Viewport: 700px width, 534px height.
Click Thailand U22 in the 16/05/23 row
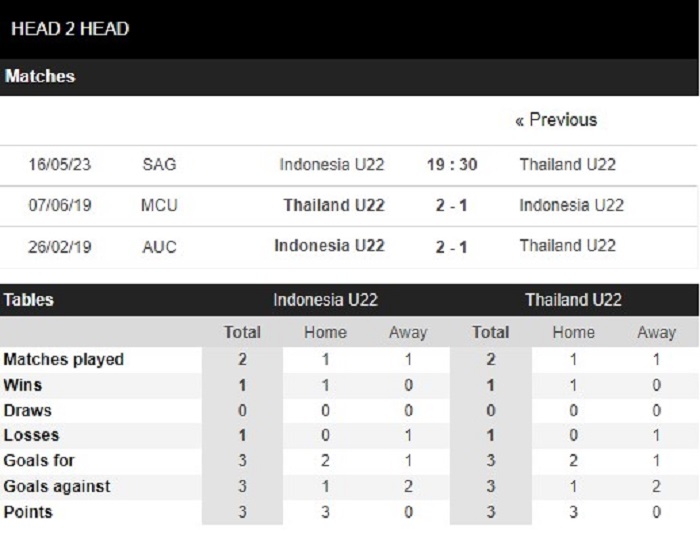pos(567,164)
